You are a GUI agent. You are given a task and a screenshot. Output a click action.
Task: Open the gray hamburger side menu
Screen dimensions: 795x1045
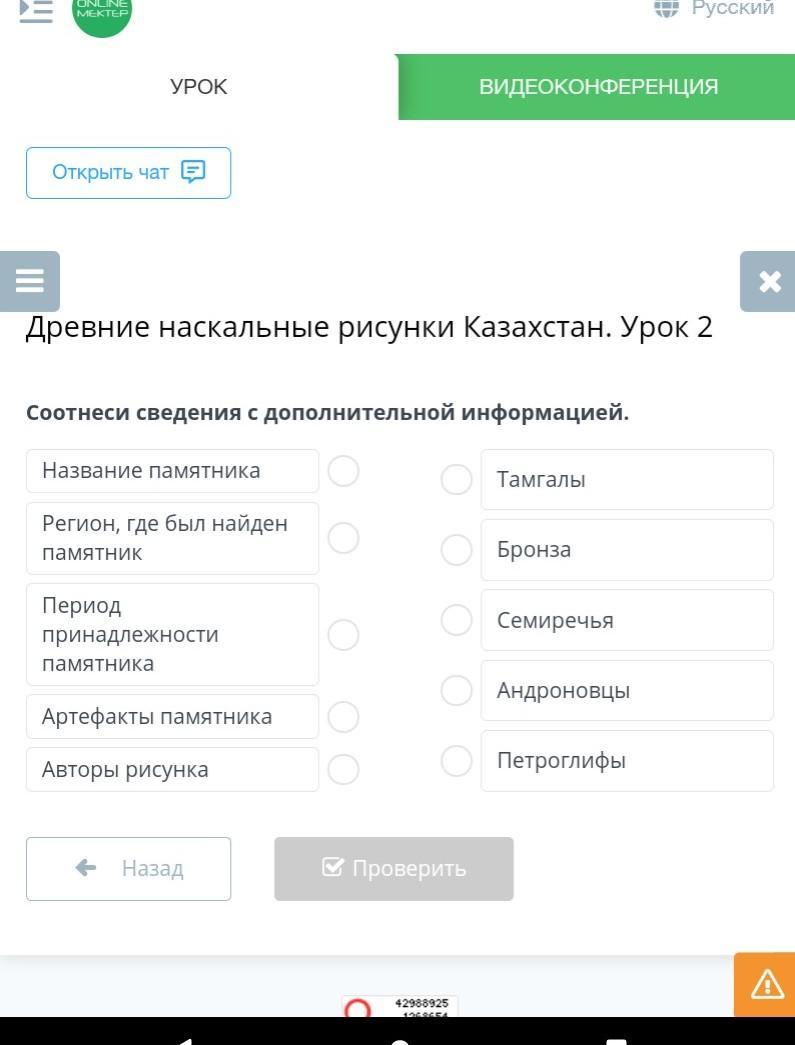(x=30, y=281)
